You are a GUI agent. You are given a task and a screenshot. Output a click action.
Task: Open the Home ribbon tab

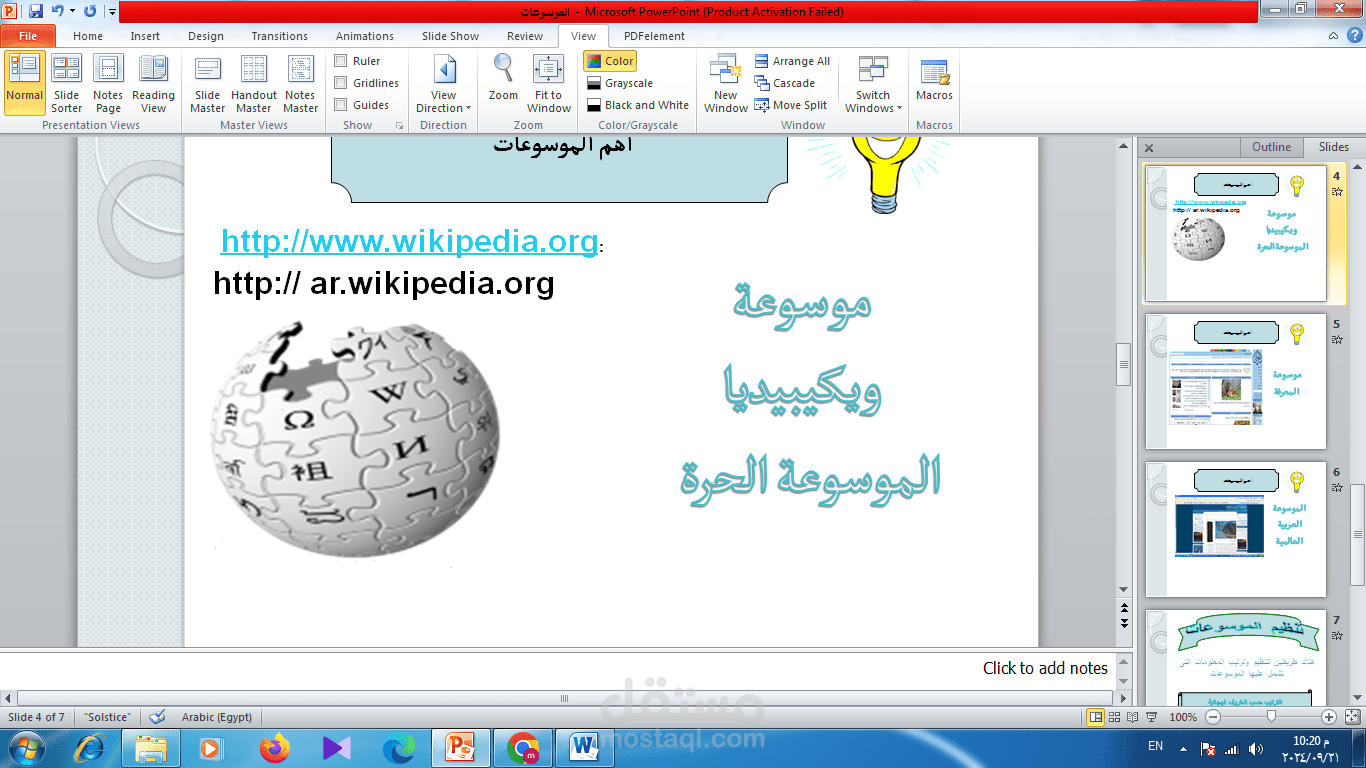(88, 36)
